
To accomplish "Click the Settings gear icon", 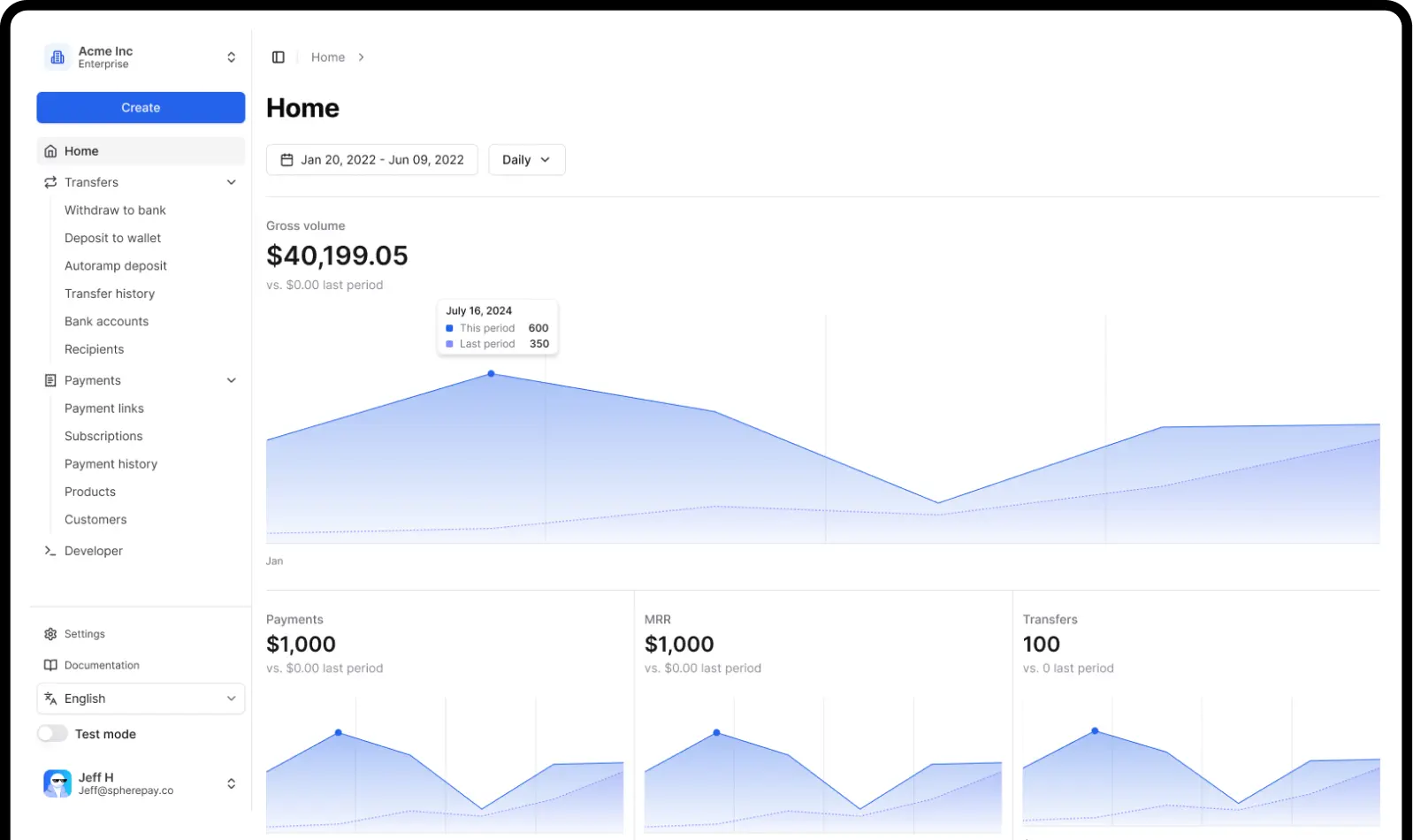I will pyautogui.click(x=50, y=634).
